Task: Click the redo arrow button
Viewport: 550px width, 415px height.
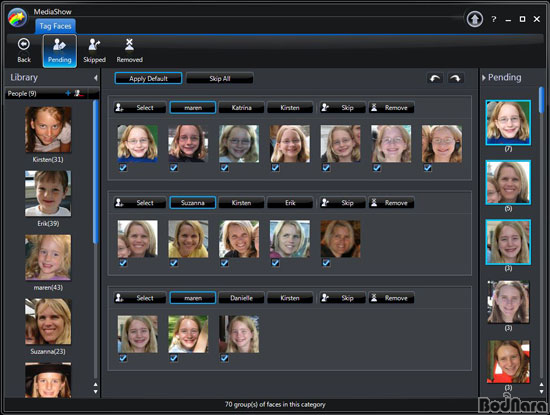Action: pyautogui.click(x=456, y=78)
